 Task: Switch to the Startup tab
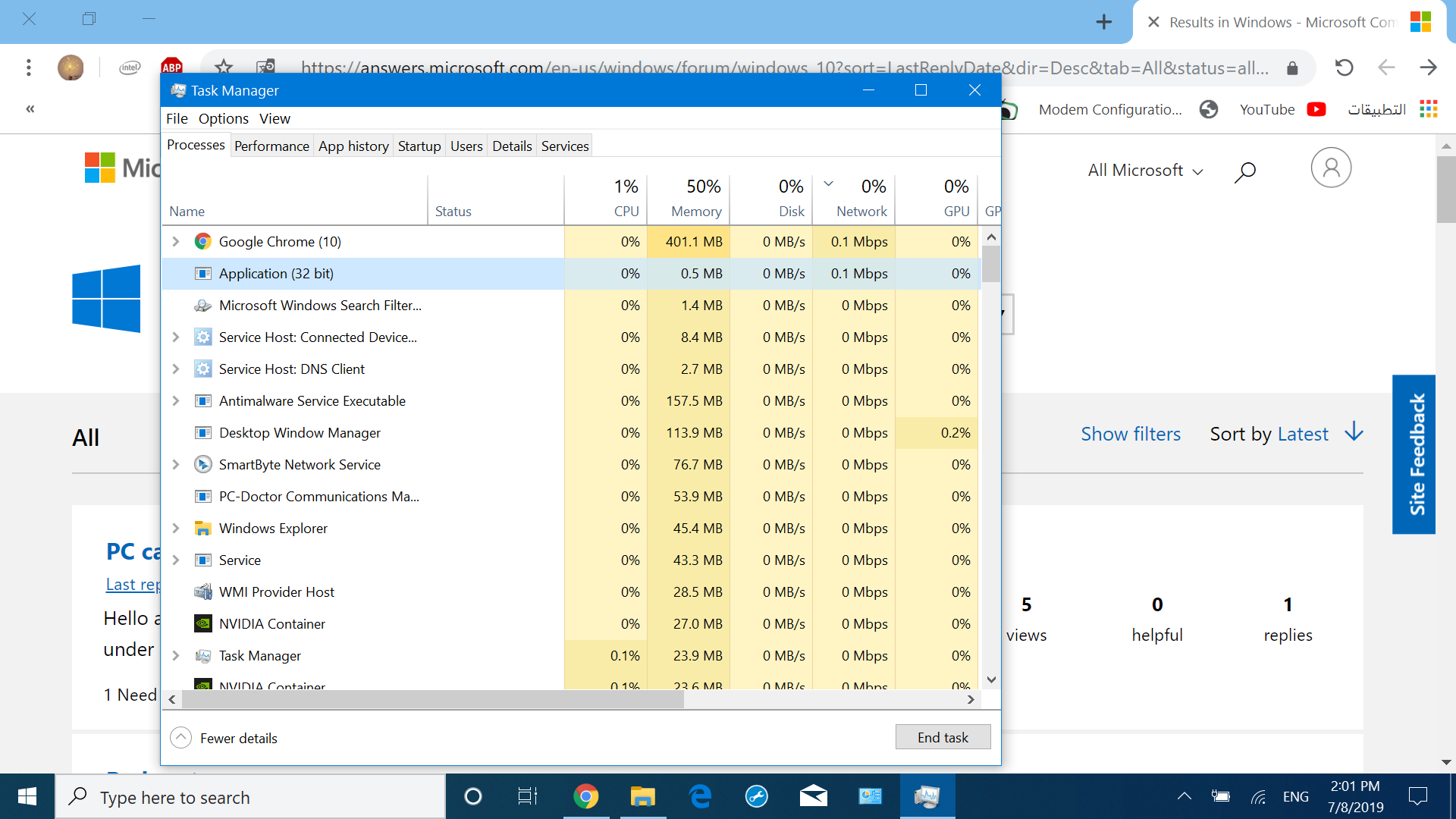click(x=419, y=146)
